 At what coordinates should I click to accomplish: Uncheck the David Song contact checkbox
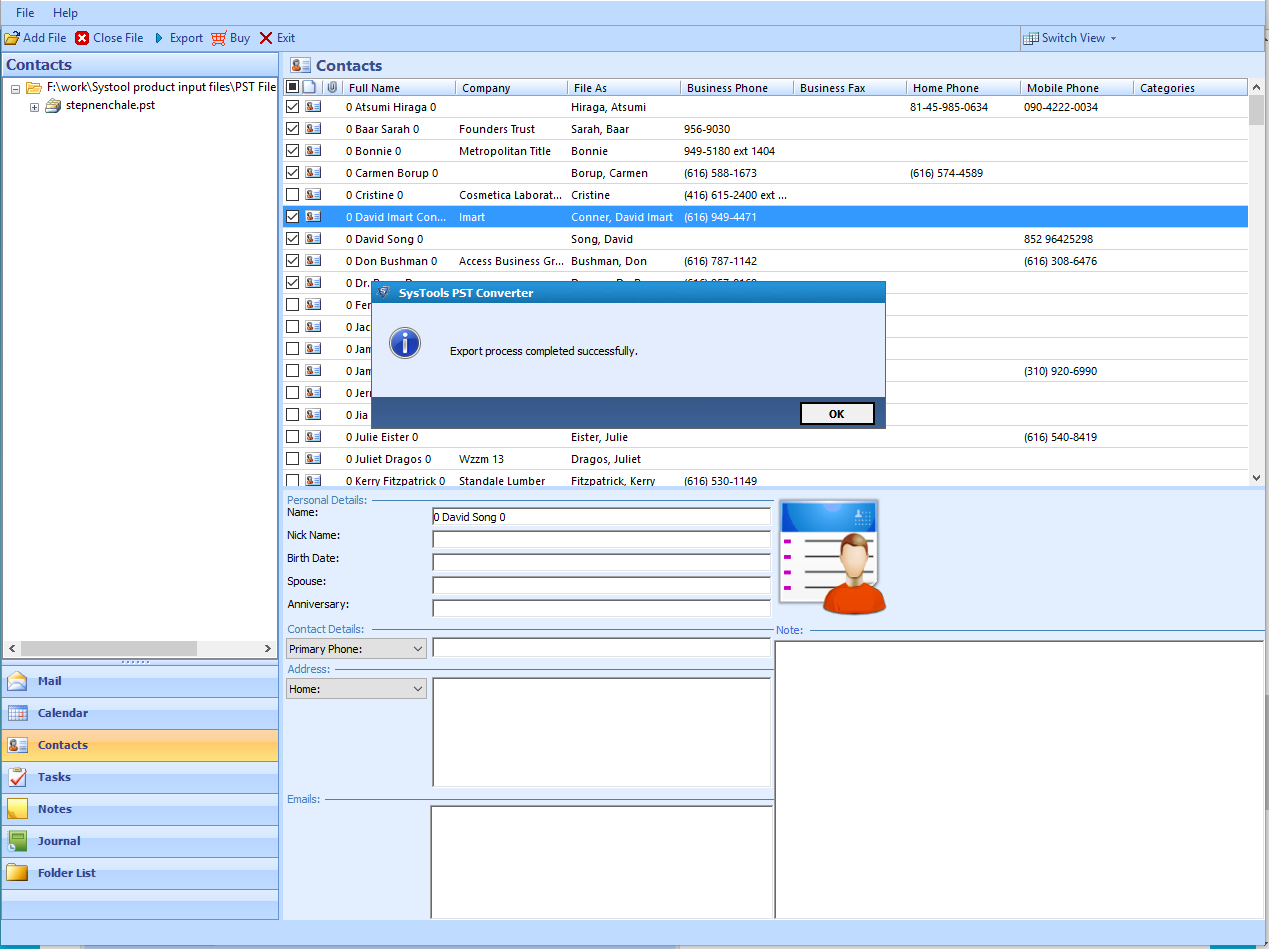(x=292, y=239)
